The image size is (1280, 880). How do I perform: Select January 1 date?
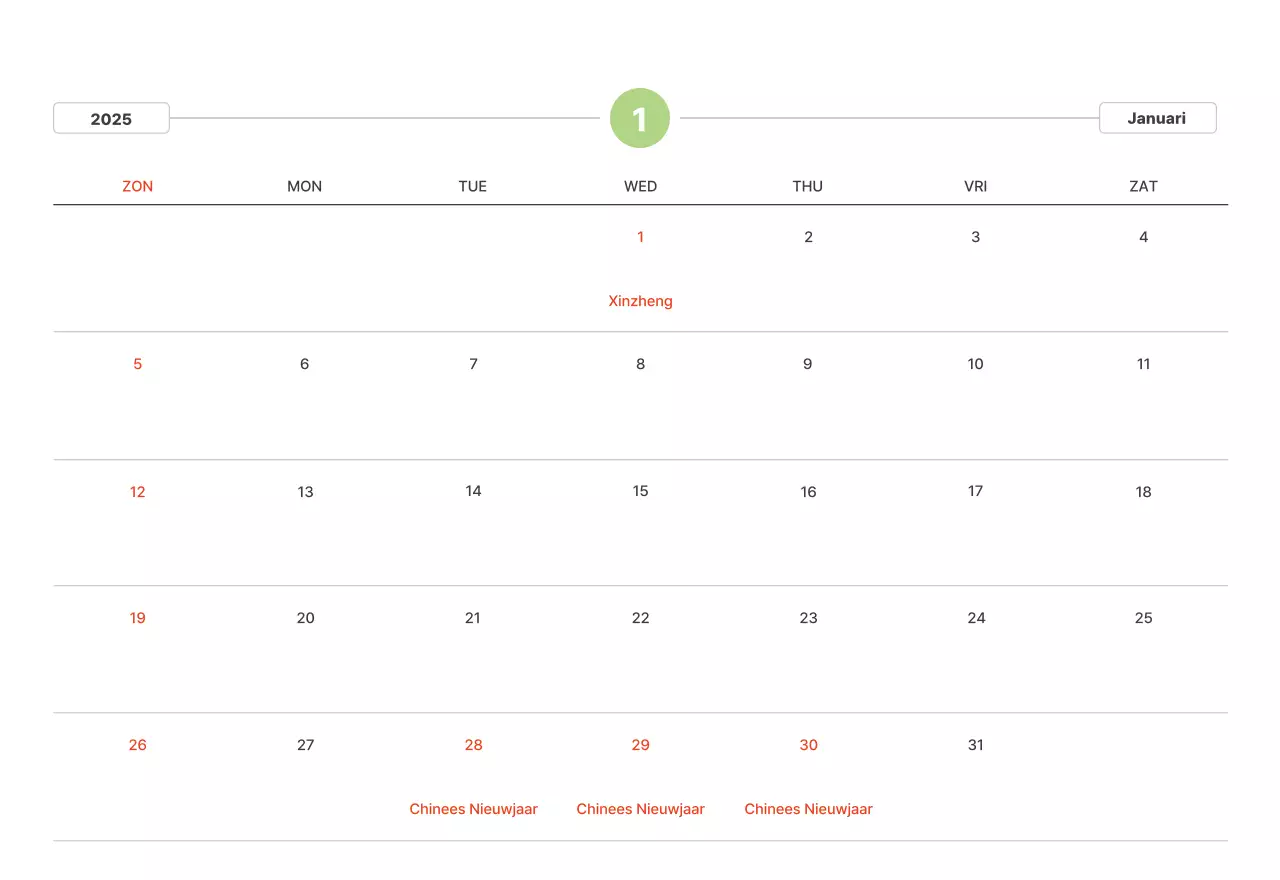(640, 237)
